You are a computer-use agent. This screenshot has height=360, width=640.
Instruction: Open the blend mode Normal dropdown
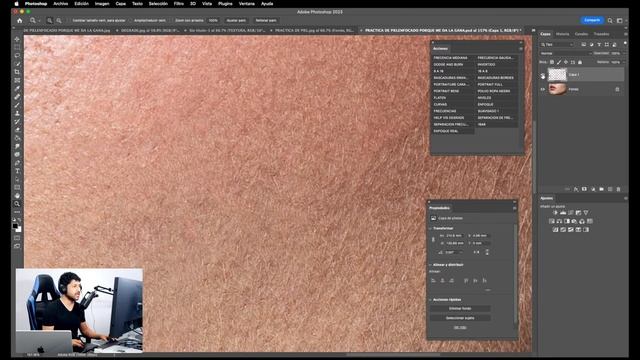(x=566, y=53)
